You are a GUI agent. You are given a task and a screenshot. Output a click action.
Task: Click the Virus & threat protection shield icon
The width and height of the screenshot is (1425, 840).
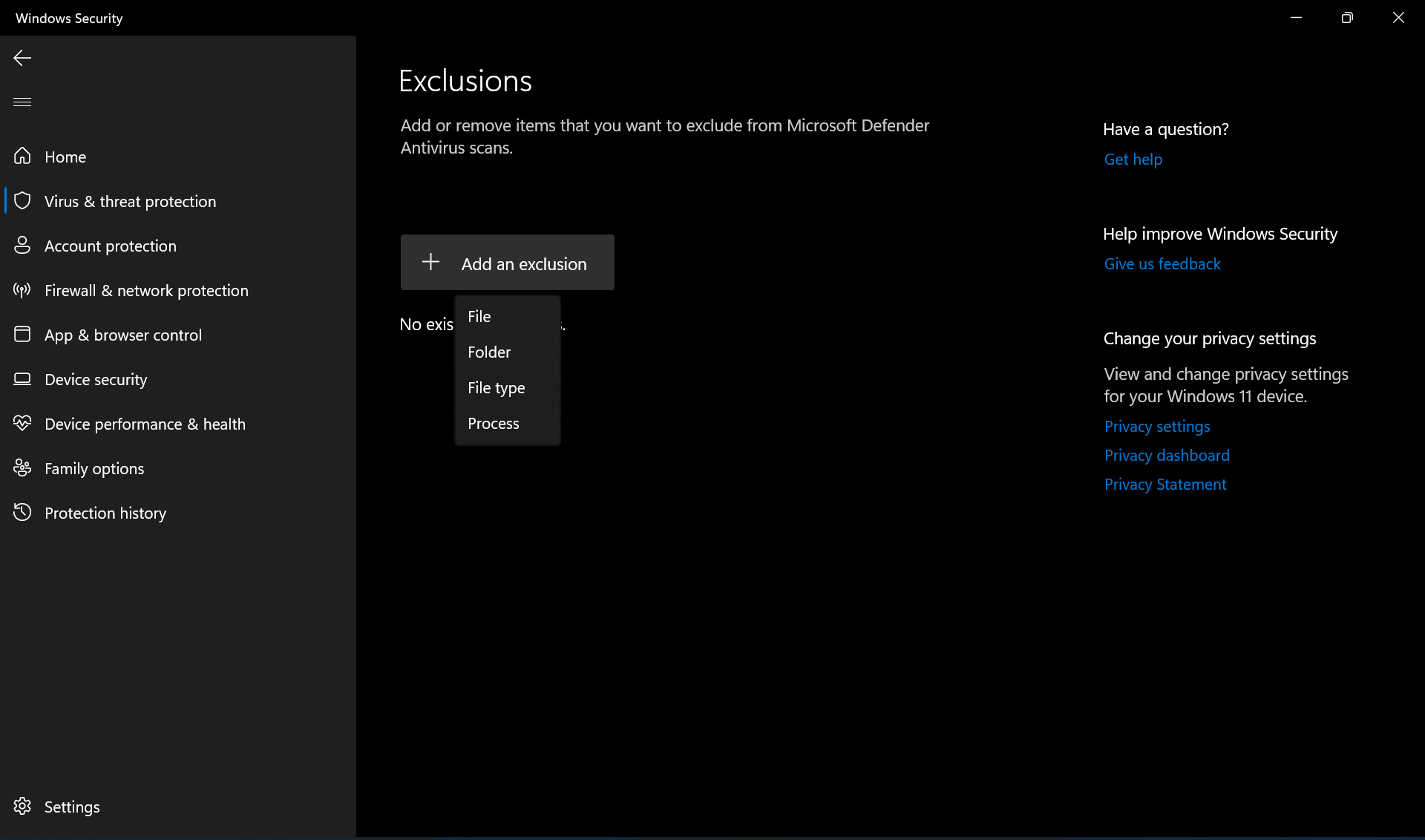[x=22, y=201]
